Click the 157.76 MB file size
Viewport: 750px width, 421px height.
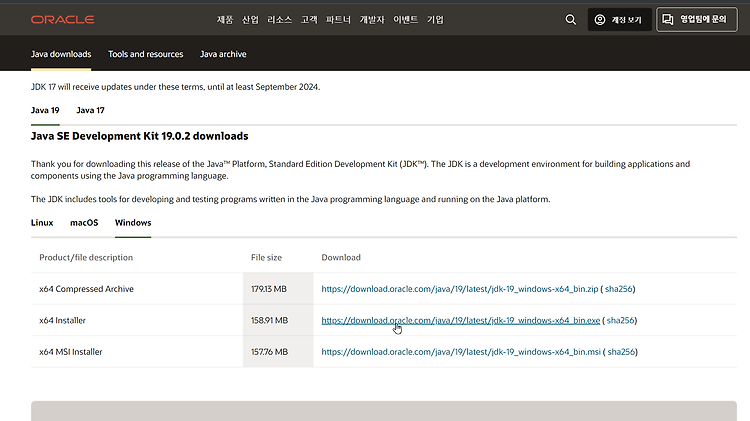(269, 352)
